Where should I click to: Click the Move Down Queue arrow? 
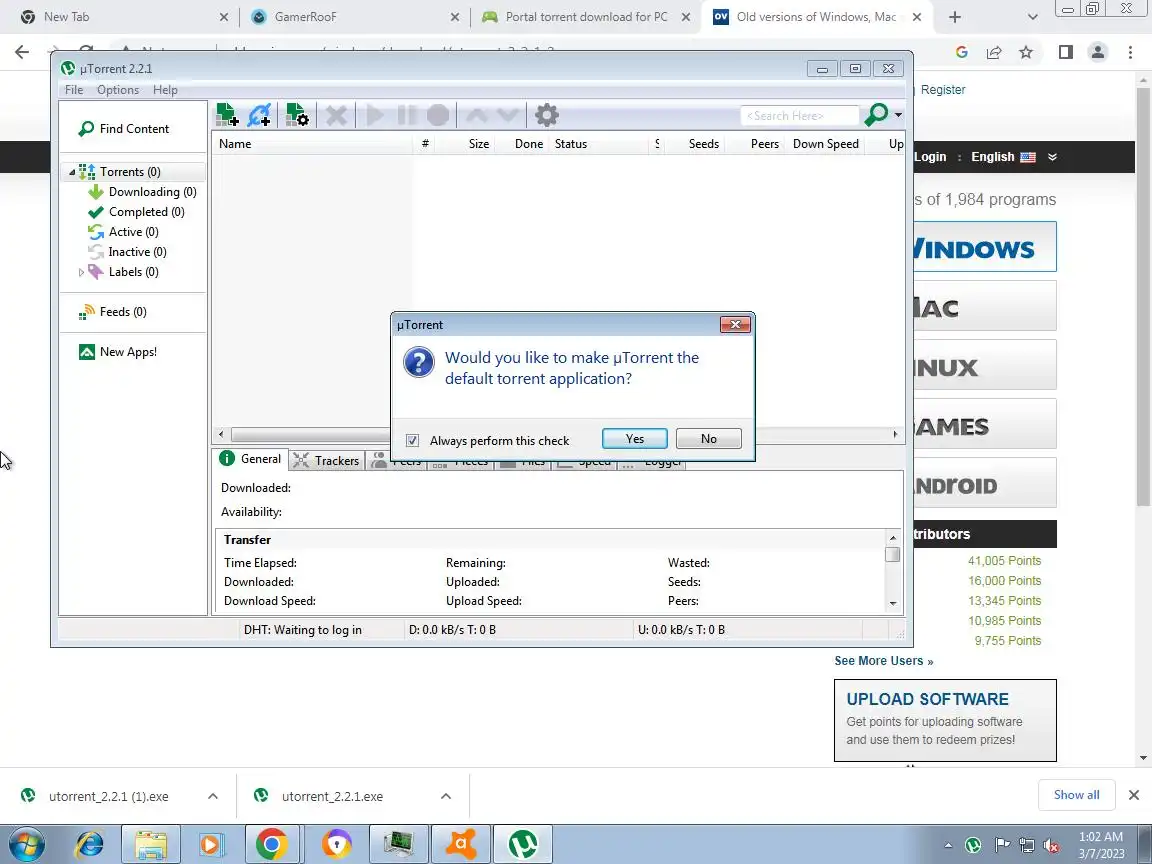tap(508, 115)
